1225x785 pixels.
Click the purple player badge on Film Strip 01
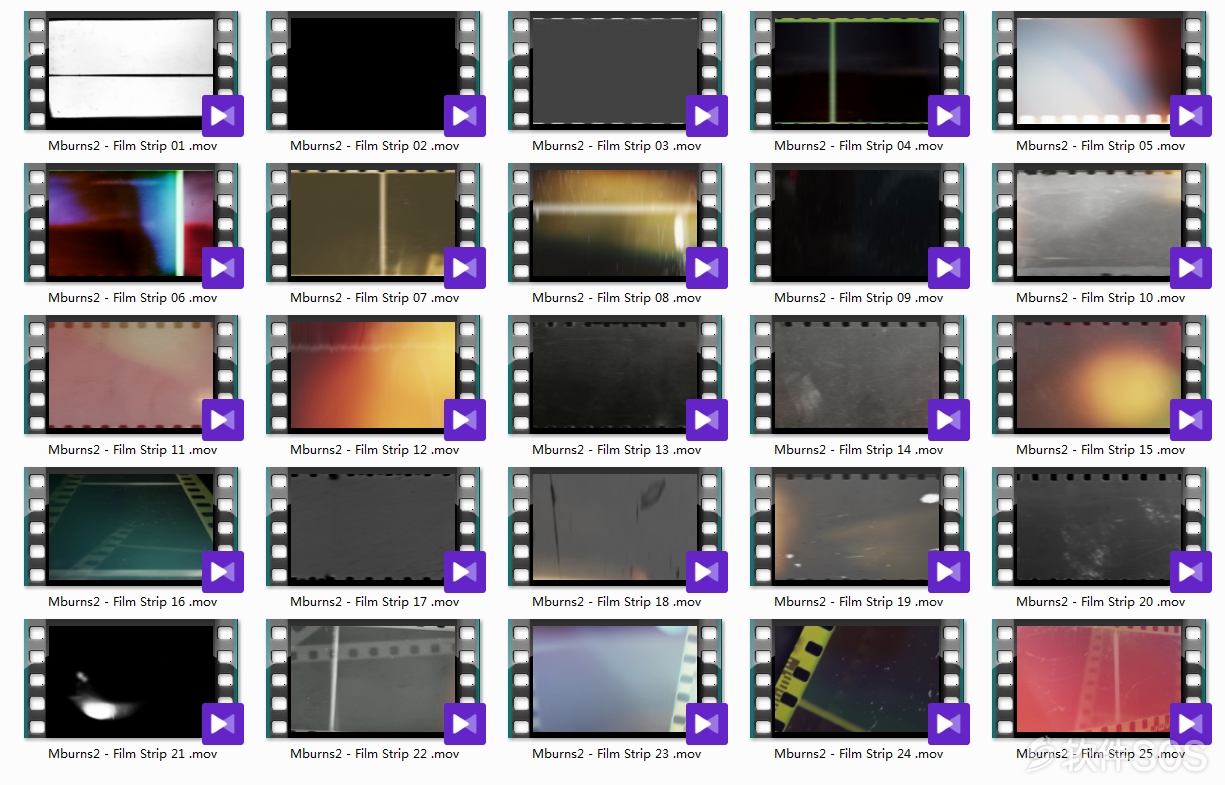(x=223, y=116)
